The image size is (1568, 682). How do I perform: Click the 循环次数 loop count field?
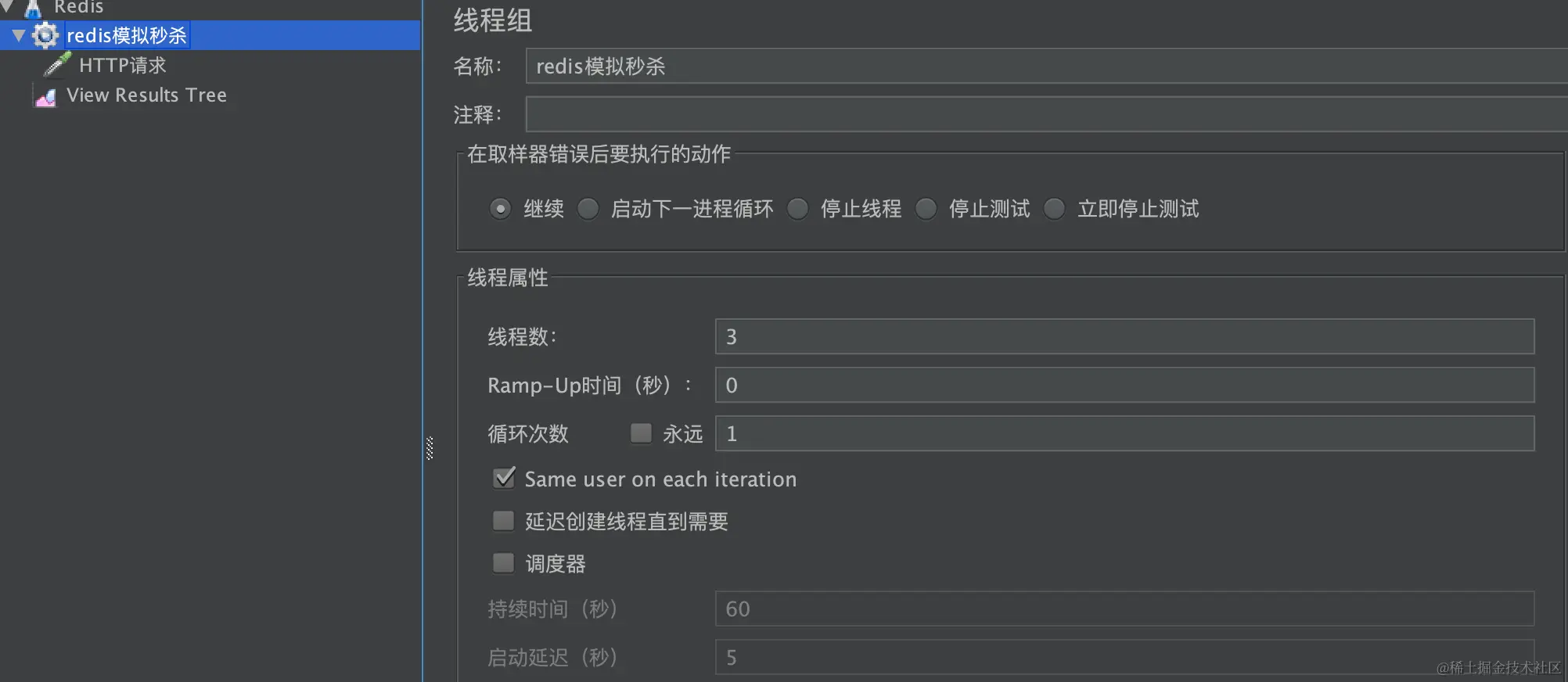1124,433
